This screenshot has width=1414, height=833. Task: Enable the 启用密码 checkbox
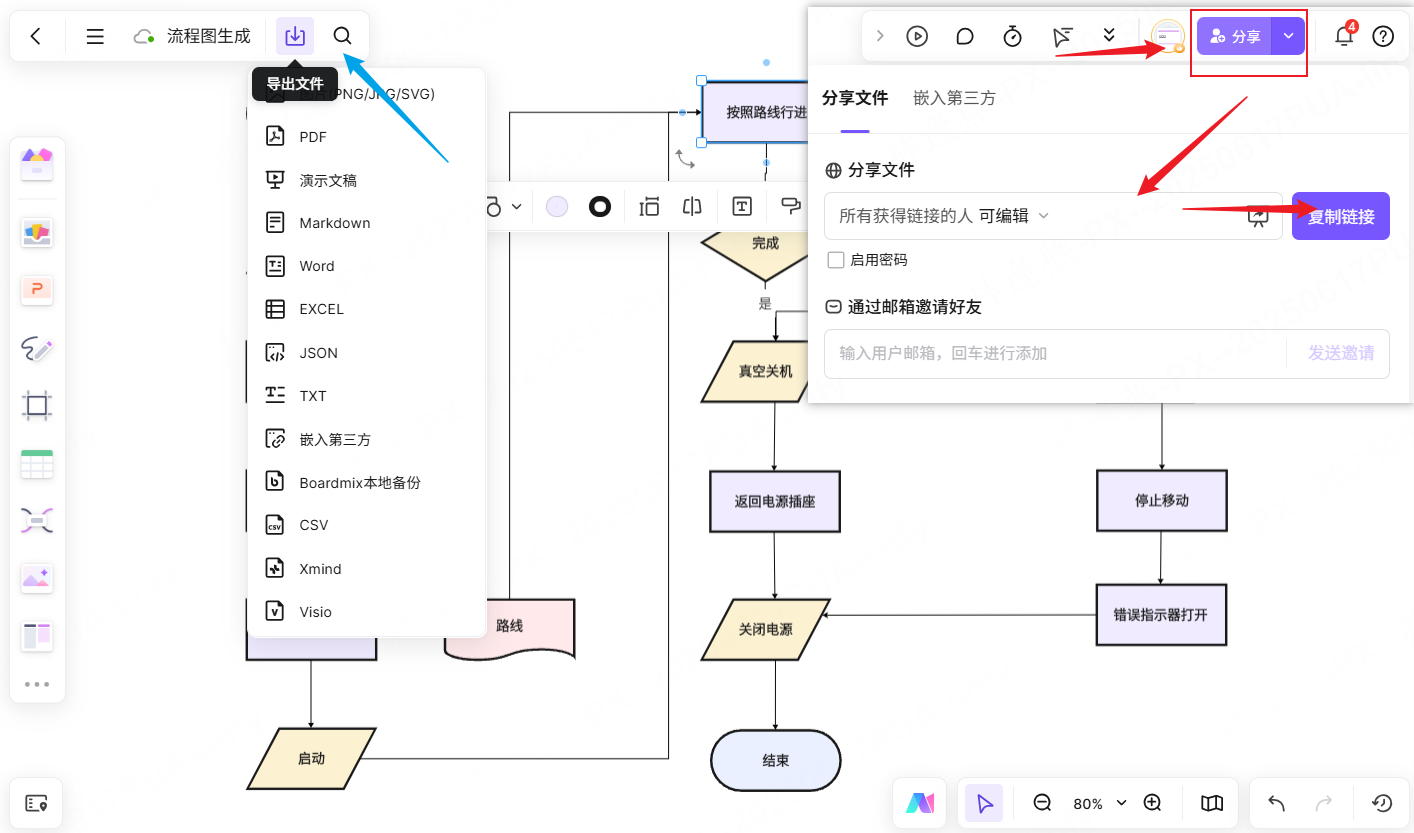pyautogui.click(x=836, y=260)
